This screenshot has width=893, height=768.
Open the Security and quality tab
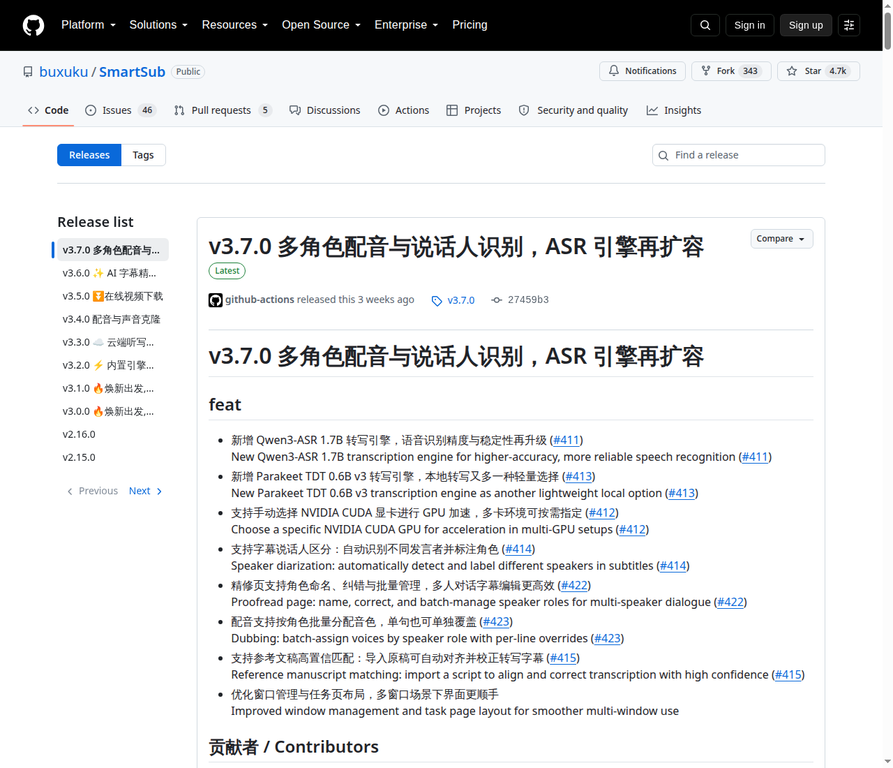point(574,110)
